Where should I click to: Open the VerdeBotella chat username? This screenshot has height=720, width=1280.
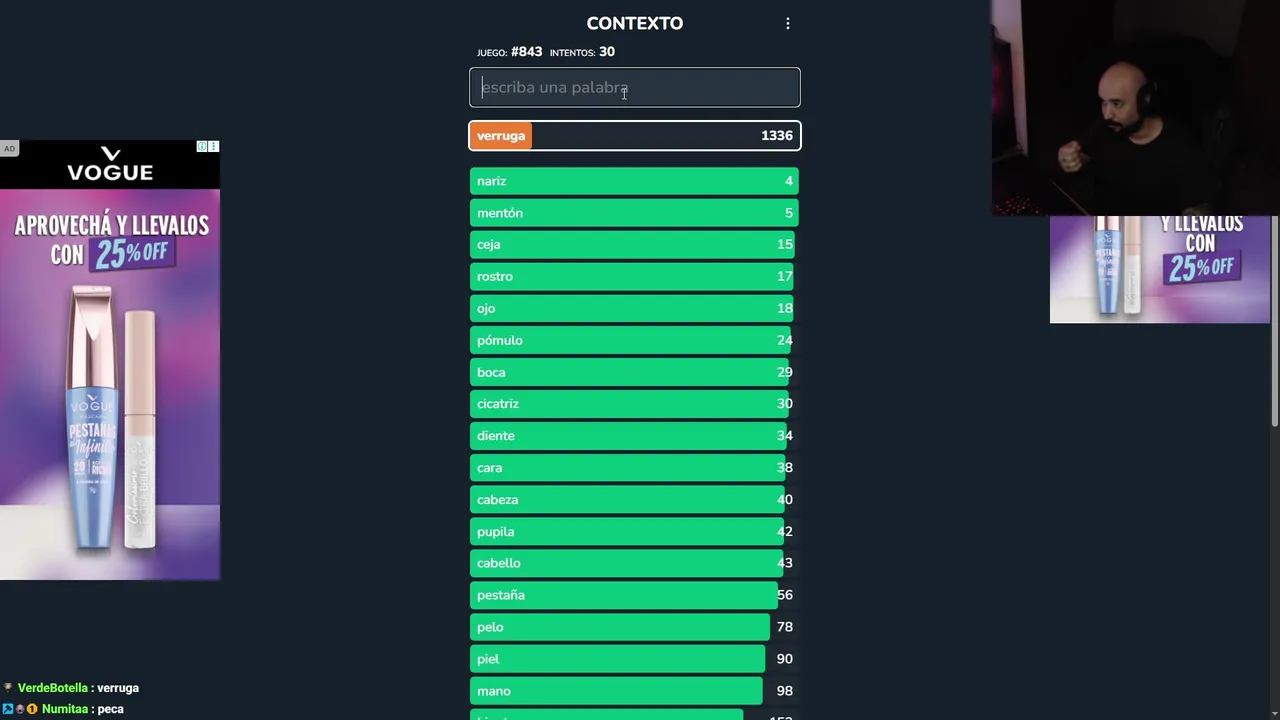(x=53, y=688)
